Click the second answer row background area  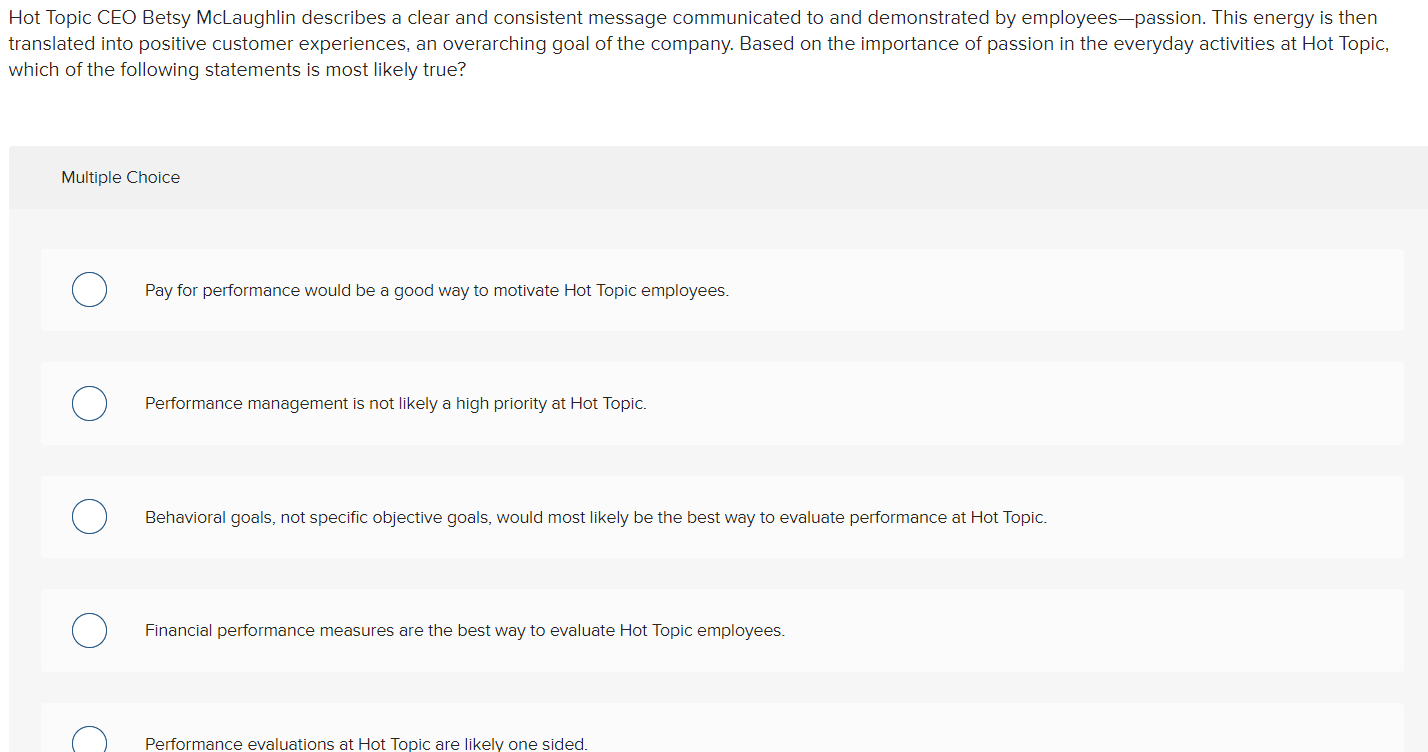click(x=900, y=403)
